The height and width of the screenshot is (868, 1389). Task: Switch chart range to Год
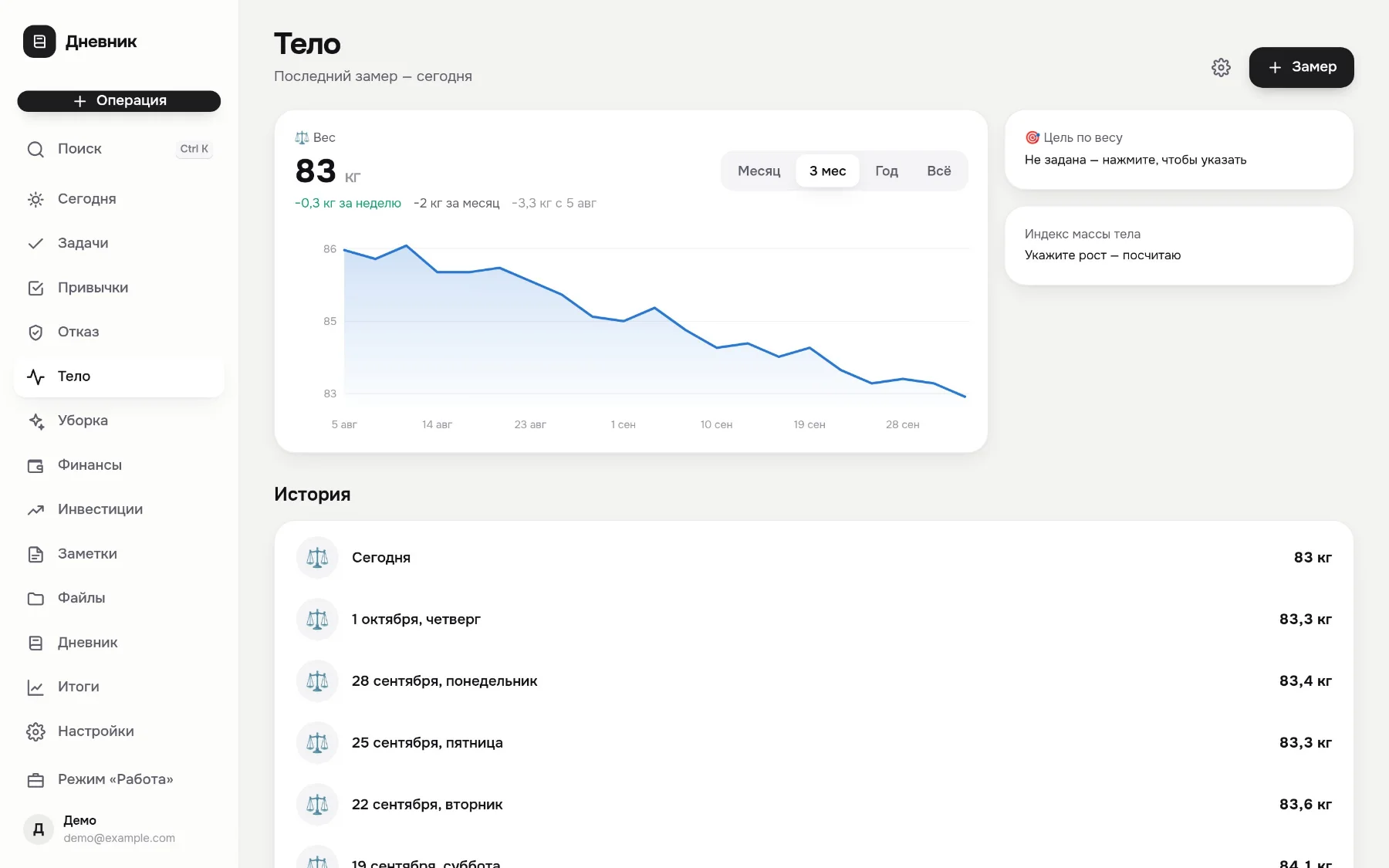tap(887, 171)
